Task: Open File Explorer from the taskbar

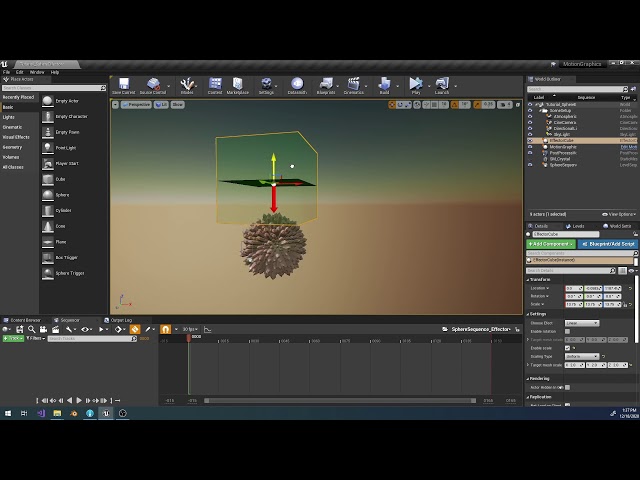Action: pyautogui.click(x=57, y=413)
